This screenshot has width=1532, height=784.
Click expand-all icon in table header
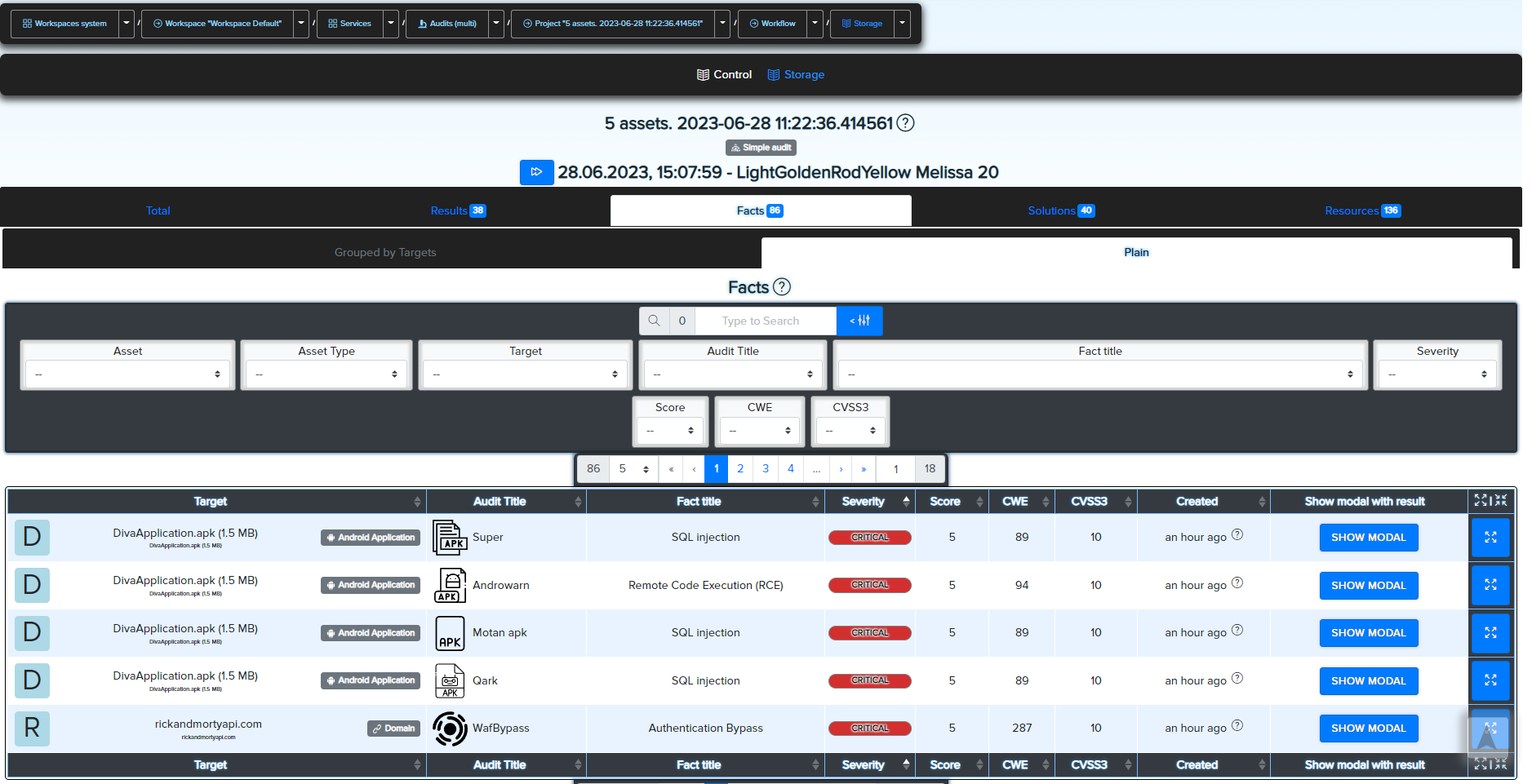(1481, 501)
